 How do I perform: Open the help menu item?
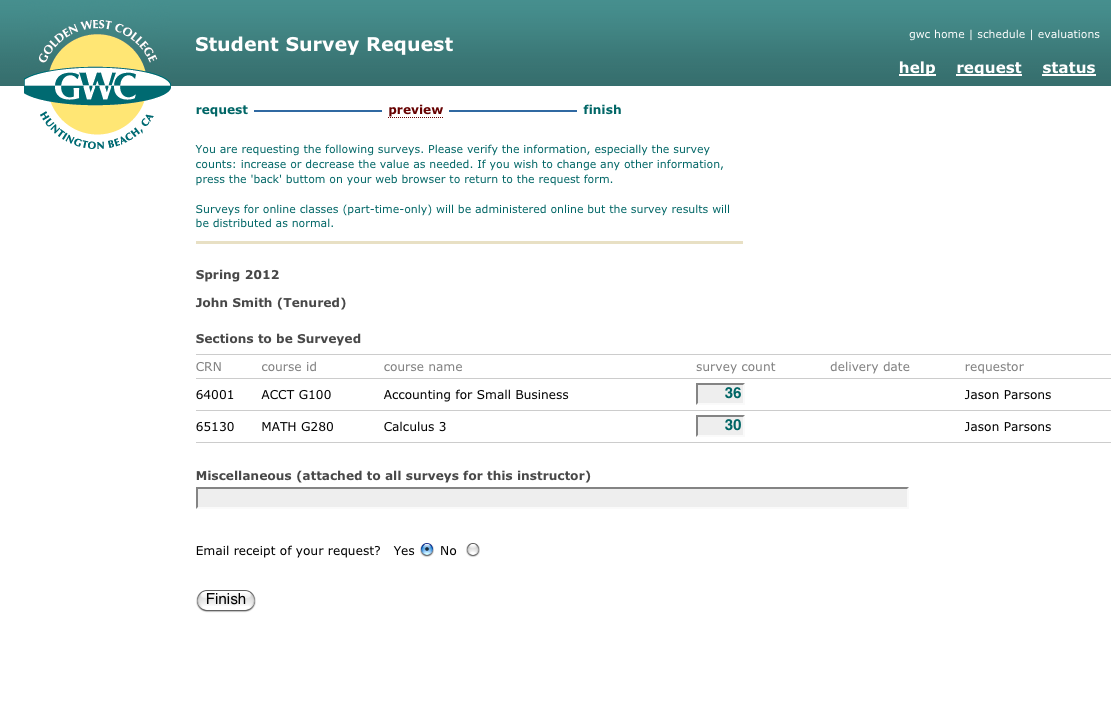tap(917, 68)
